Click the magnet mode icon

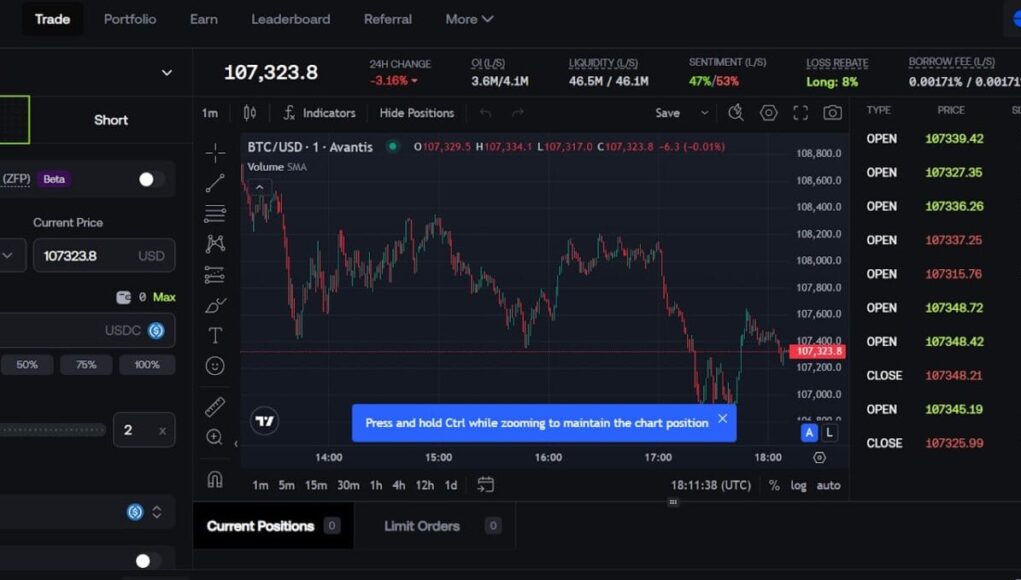tap(214, 479)
